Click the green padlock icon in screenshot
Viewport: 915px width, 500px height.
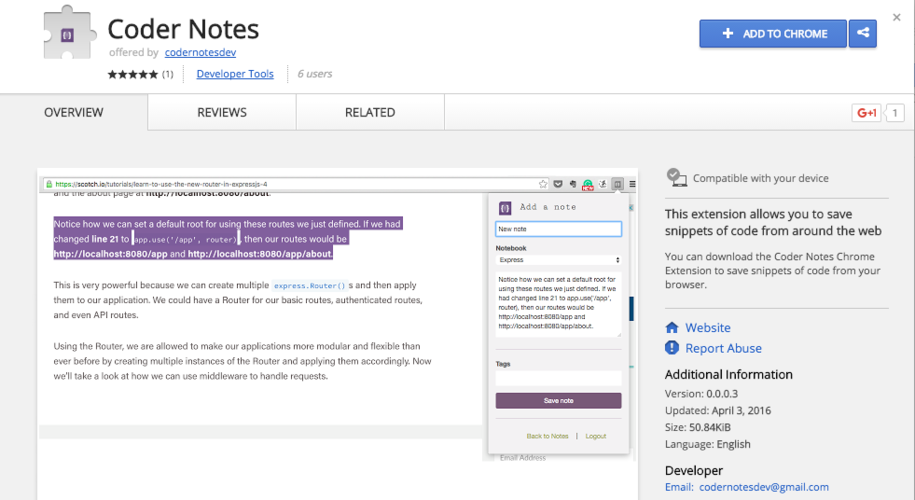(x=49, y=184)
